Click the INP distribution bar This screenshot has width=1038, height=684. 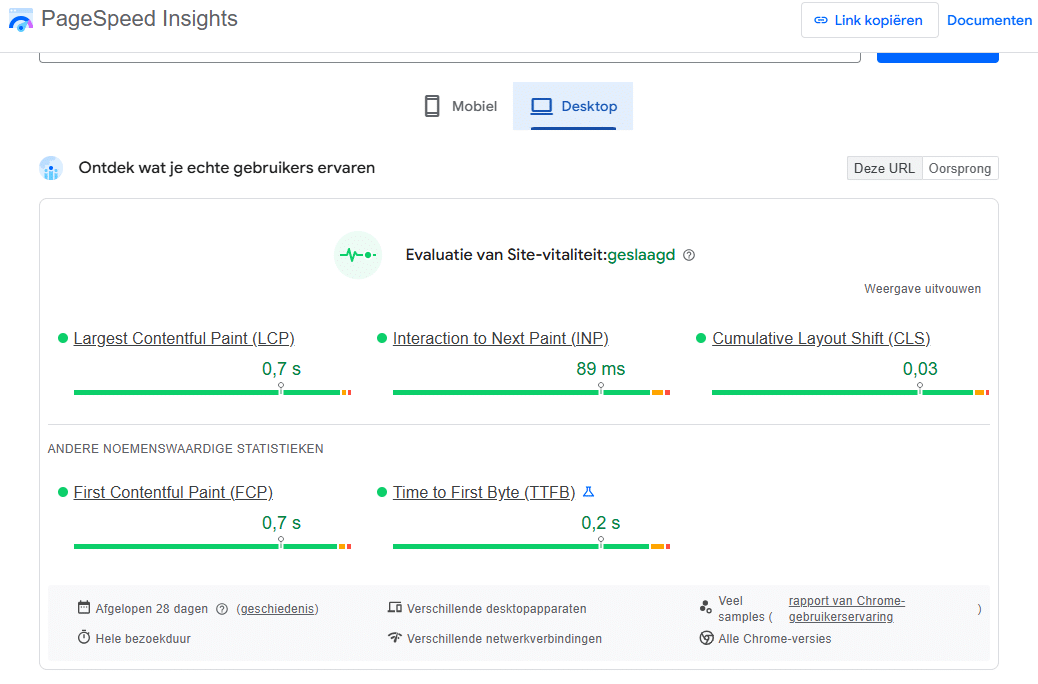tap(532, 393)
